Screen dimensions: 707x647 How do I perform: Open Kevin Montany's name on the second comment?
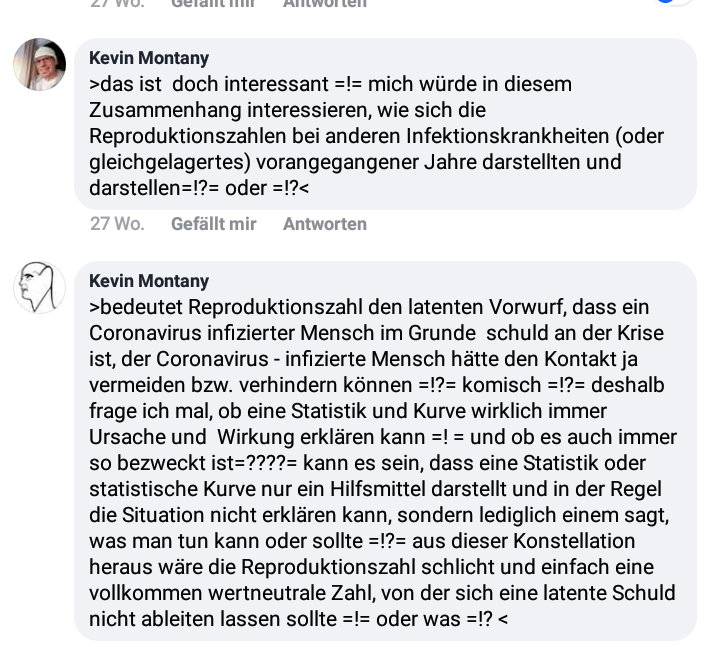(x=149, y=280)
